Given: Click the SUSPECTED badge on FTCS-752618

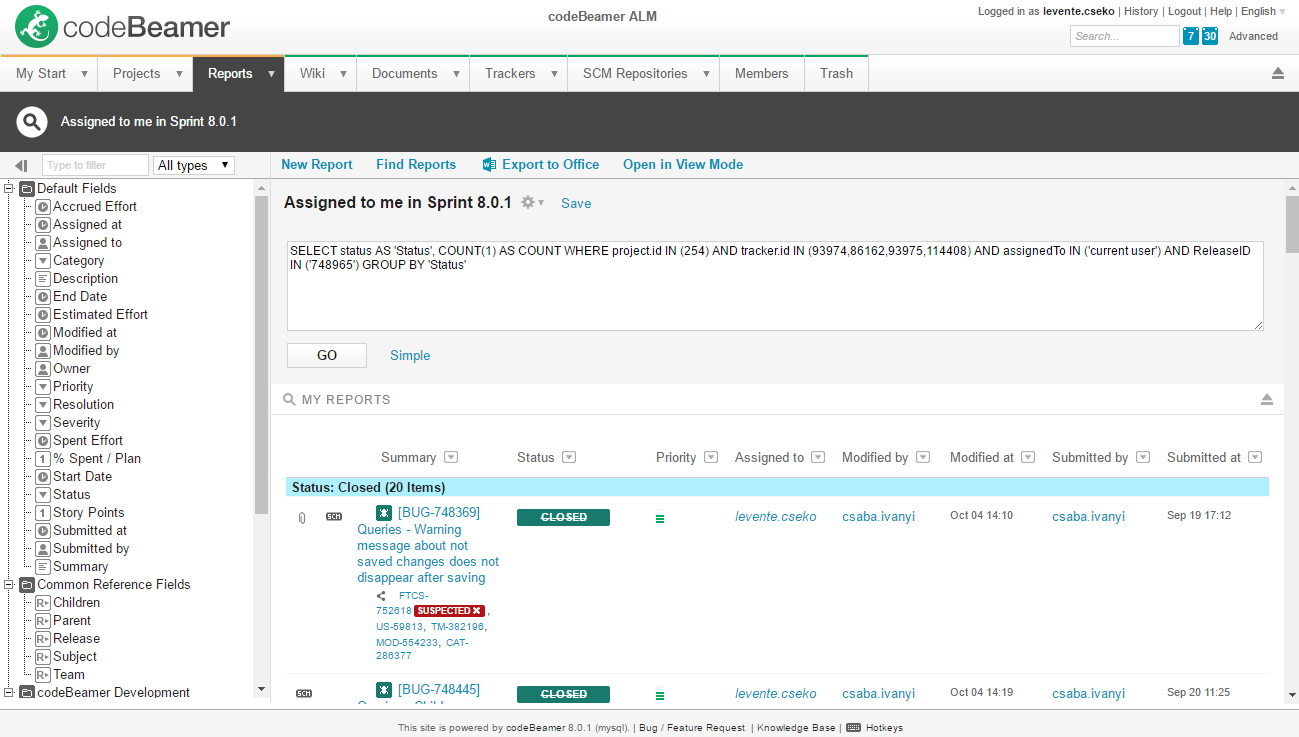Looking at the screenshot, I should pos(449,611).
